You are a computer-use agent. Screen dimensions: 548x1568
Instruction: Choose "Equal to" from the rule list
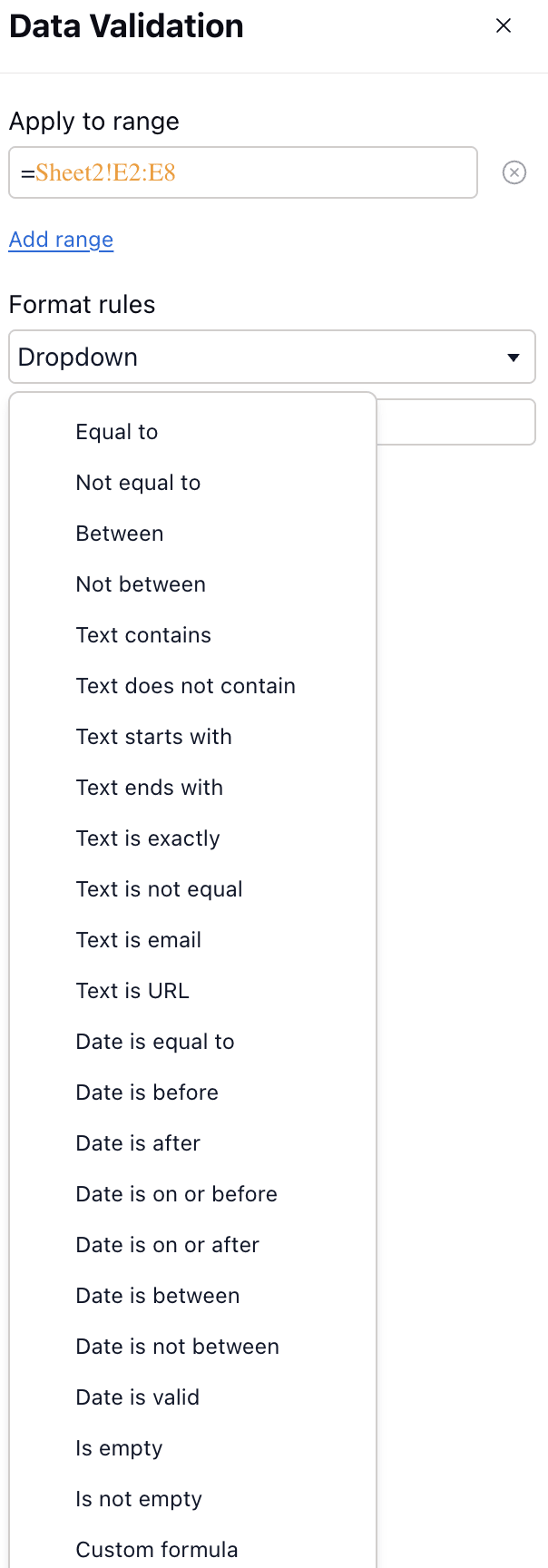[117, 431]
